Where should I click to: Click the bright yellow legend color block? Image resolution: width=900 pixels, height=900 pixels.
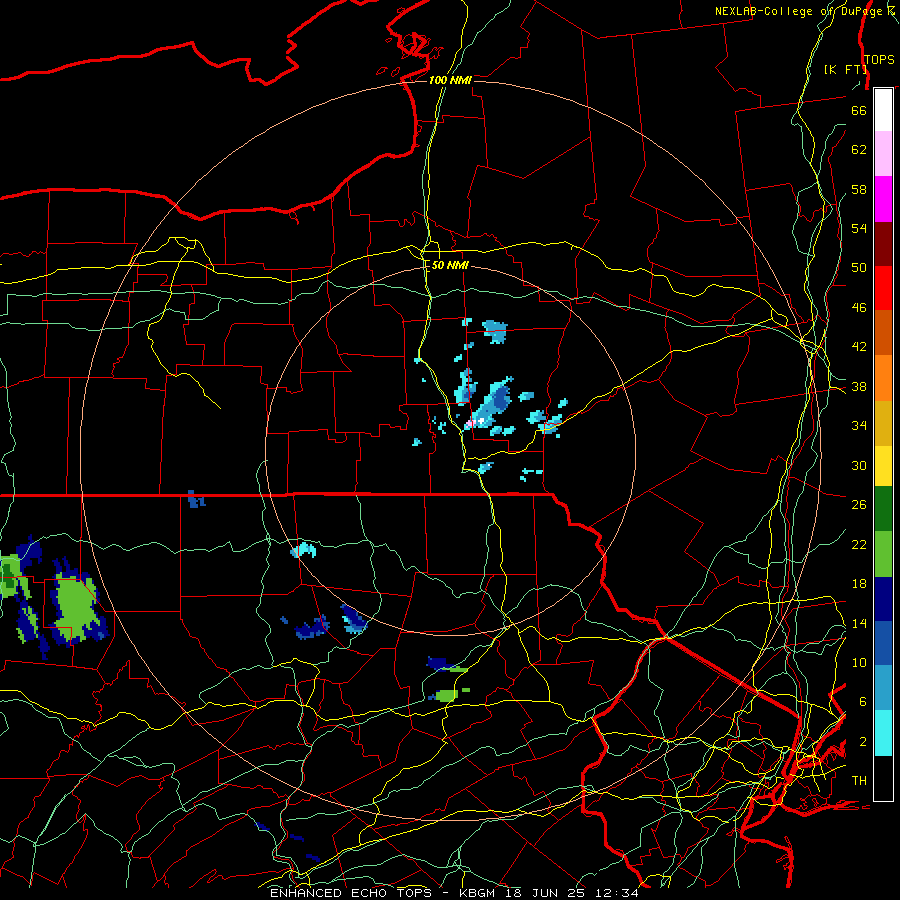(x=883, y=466)
